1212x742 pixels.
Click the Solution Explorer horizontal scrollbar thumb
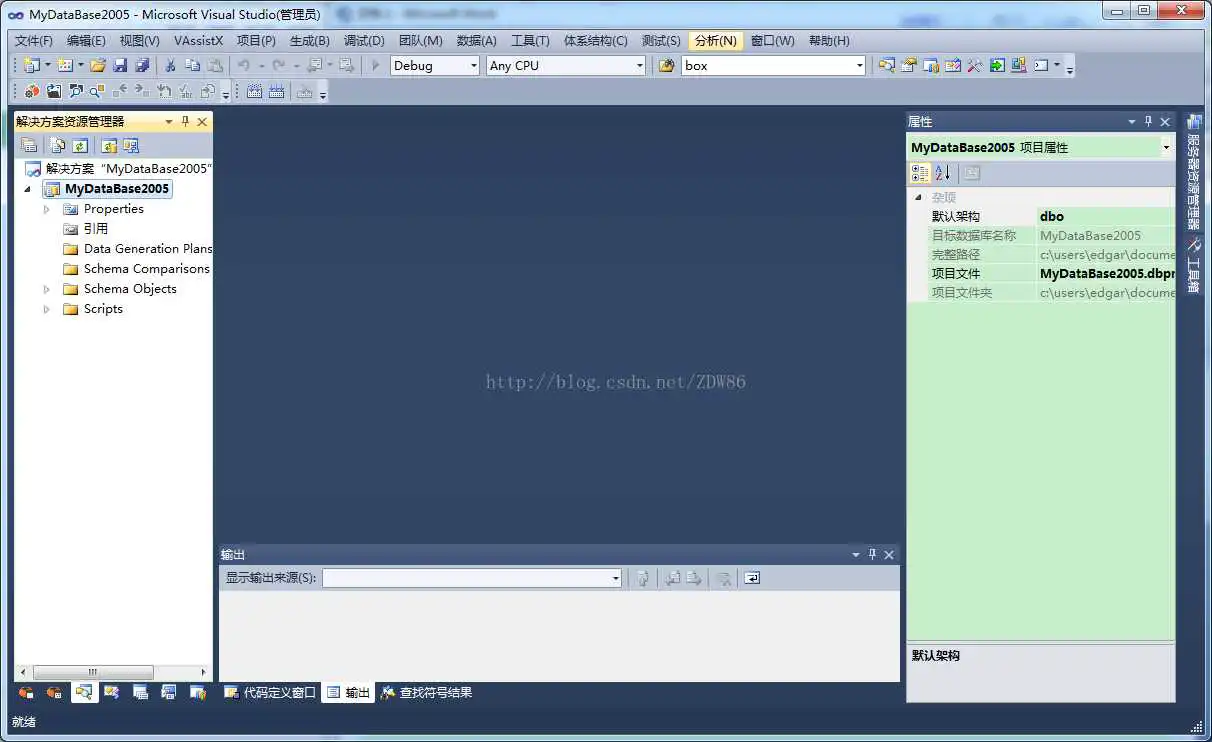[93, 672]
